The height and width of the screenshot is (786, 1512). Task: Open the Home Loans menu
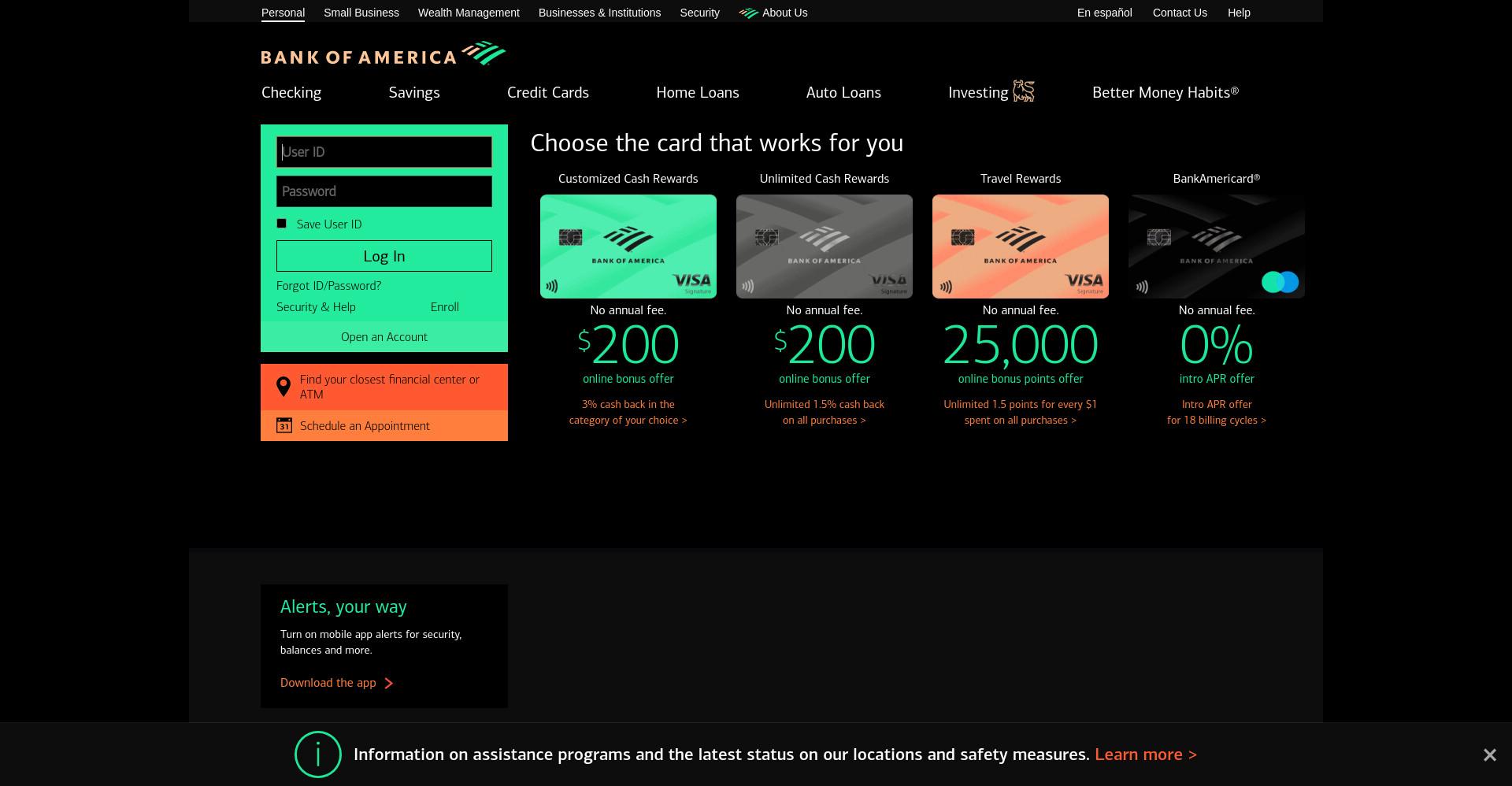pos(698,93)
